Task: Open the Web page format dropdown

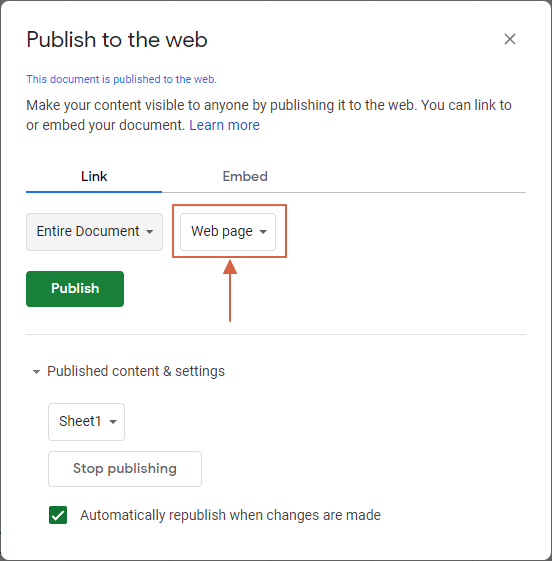Action: (228, 232)
